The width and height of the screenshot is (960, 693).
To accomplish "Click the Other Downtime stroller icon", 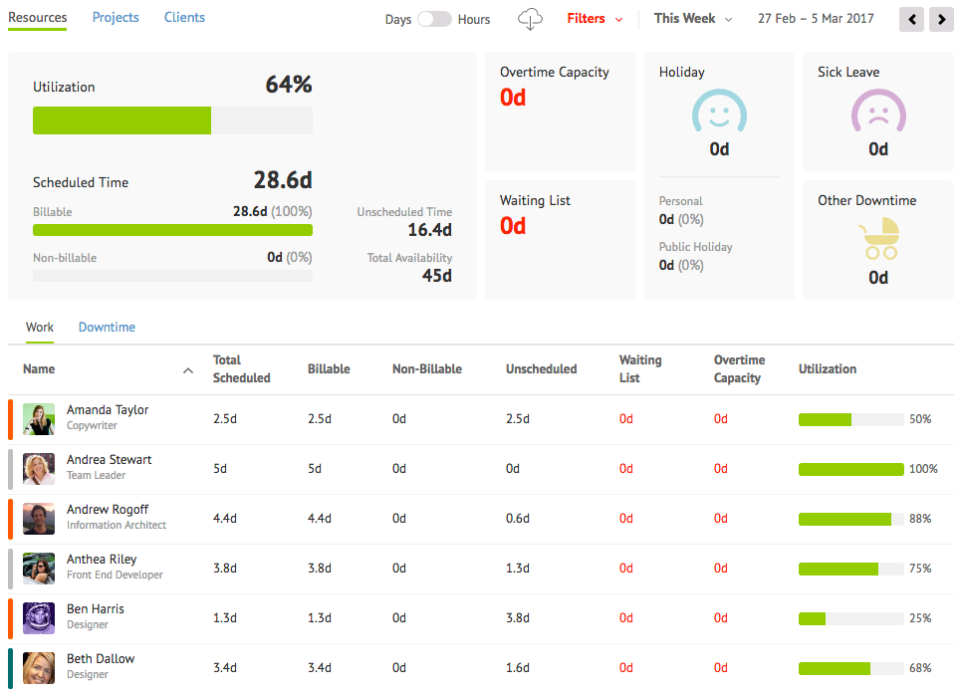I will pyautogui.click(x=878, y=240).
